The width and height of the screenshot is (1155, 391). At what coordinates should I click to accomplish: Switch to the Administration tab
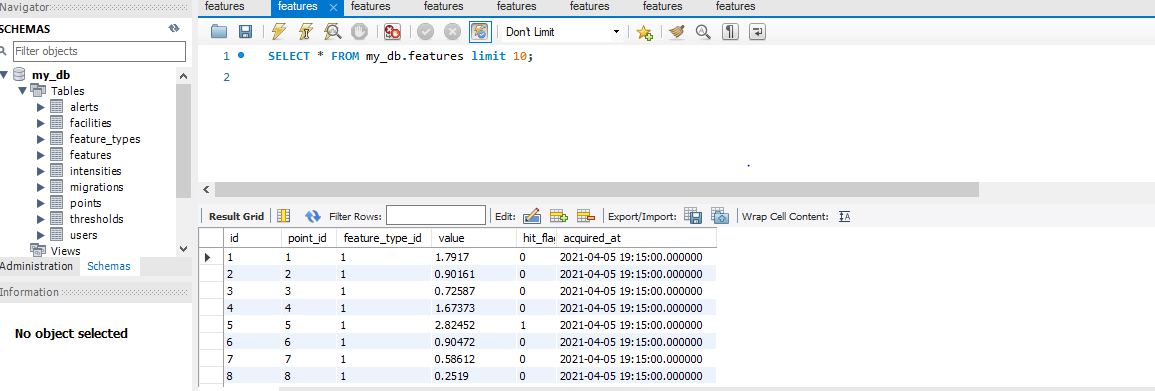click(x=36, y=266)
